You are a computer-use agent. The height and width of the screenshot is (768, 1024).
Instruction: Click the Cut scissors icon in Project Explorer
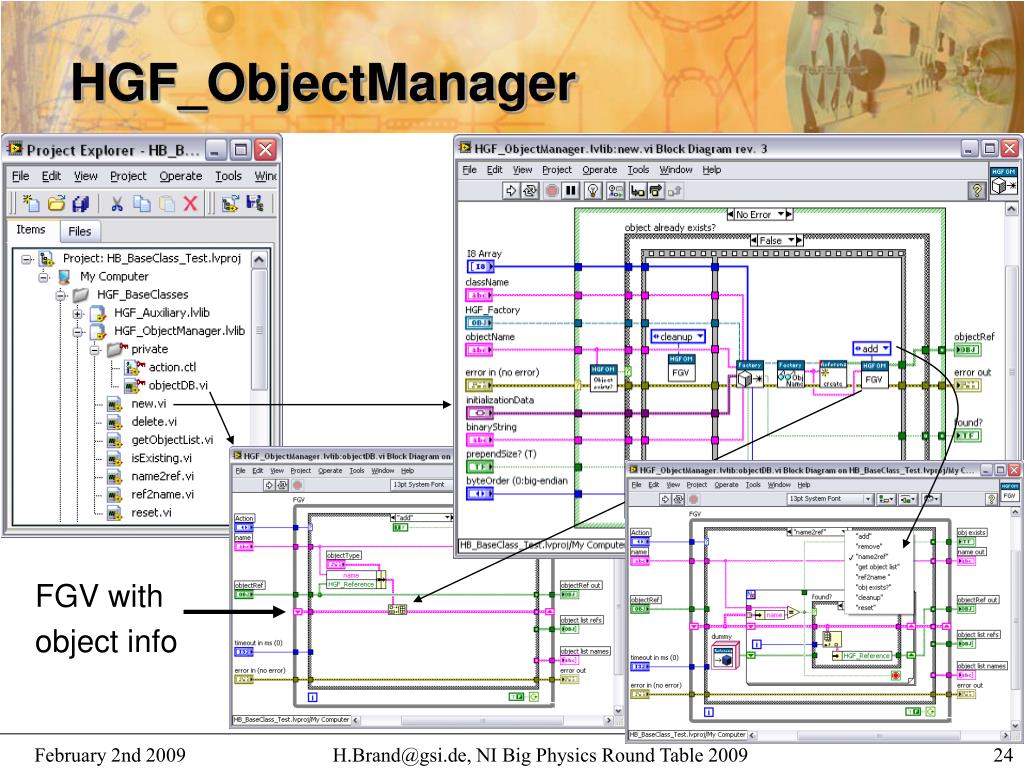tap(117, 204)
